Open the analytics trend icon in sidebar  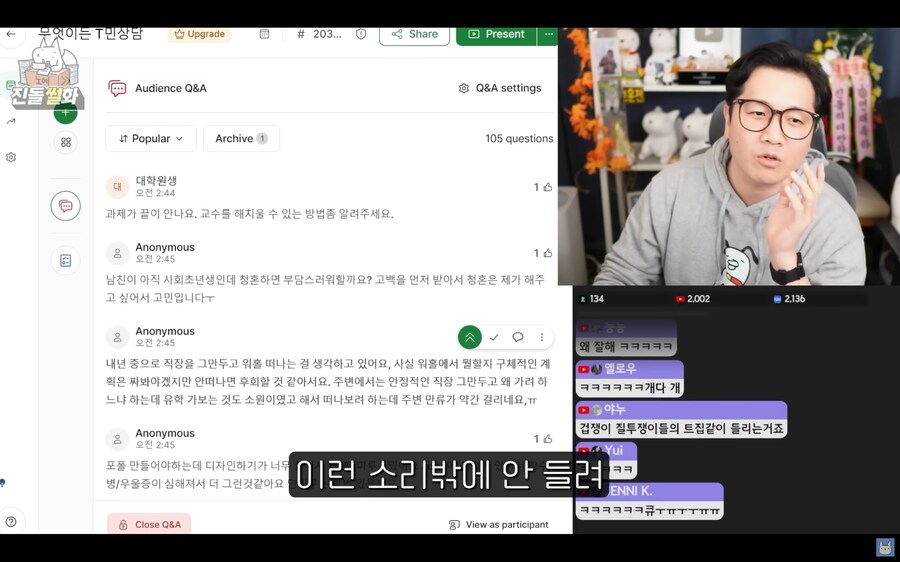click(x=11, y=121)
